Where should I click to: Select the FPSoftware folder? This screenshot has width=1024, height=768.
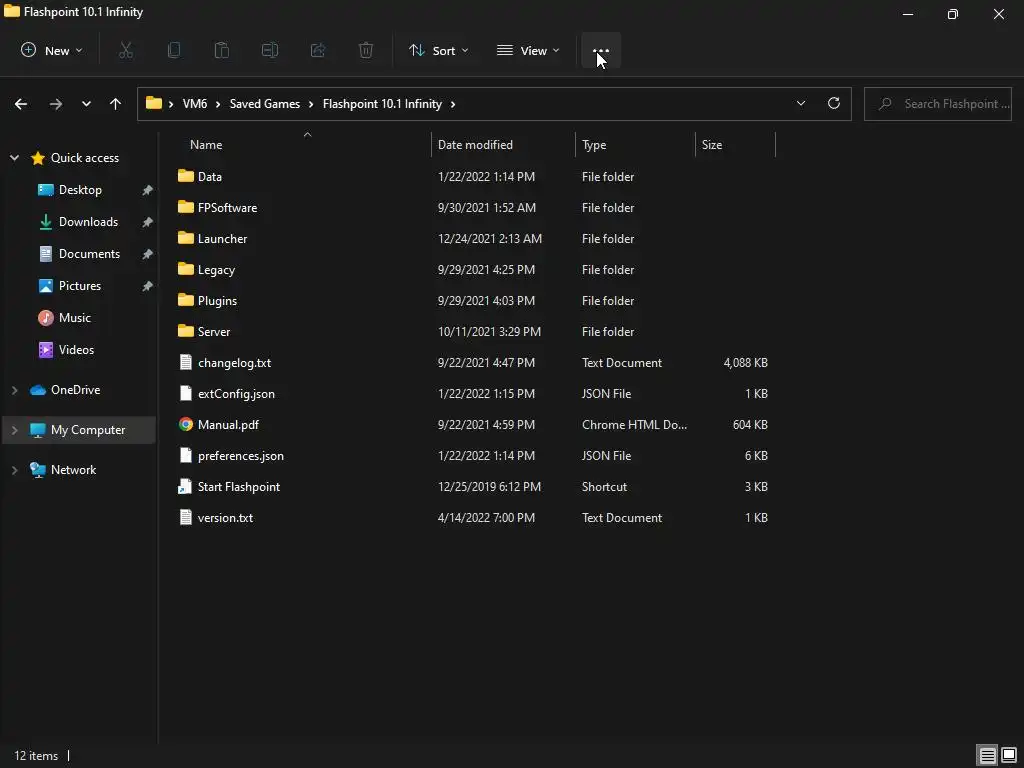click(227, 208)
